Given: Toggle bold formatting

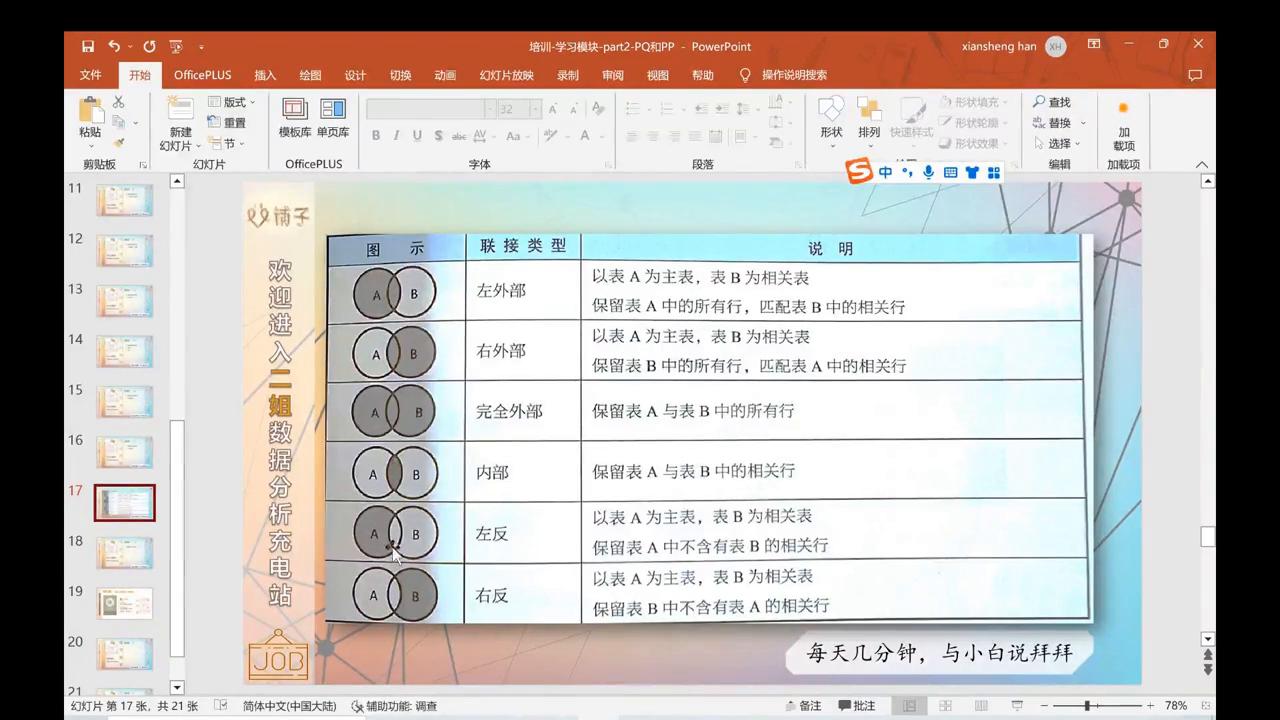Looking at the screenshot, I should tap(376, 136).
